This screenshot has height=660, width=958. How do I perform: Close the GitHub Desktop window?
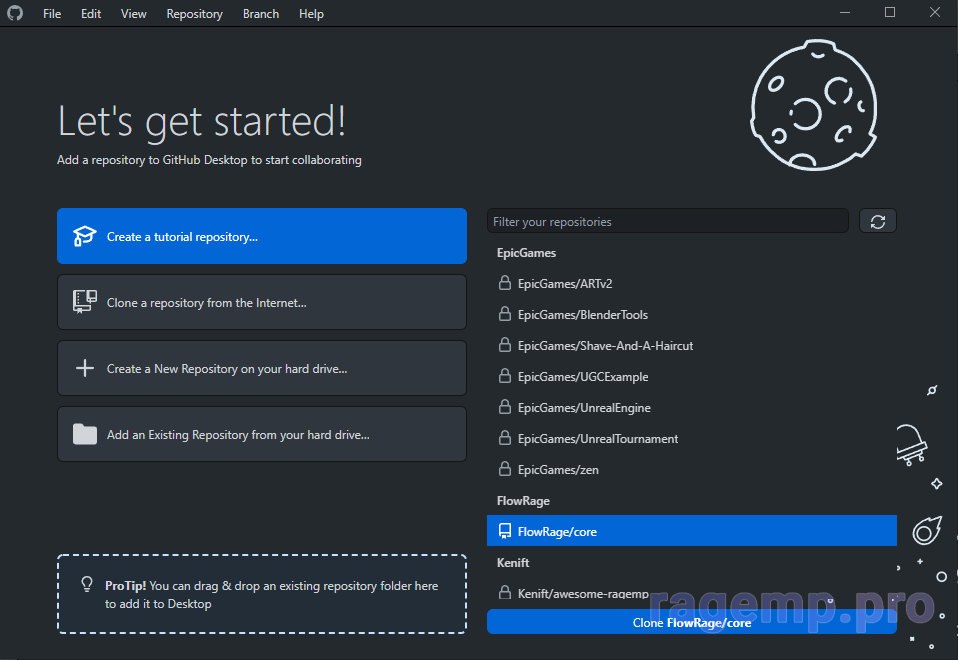935,13
